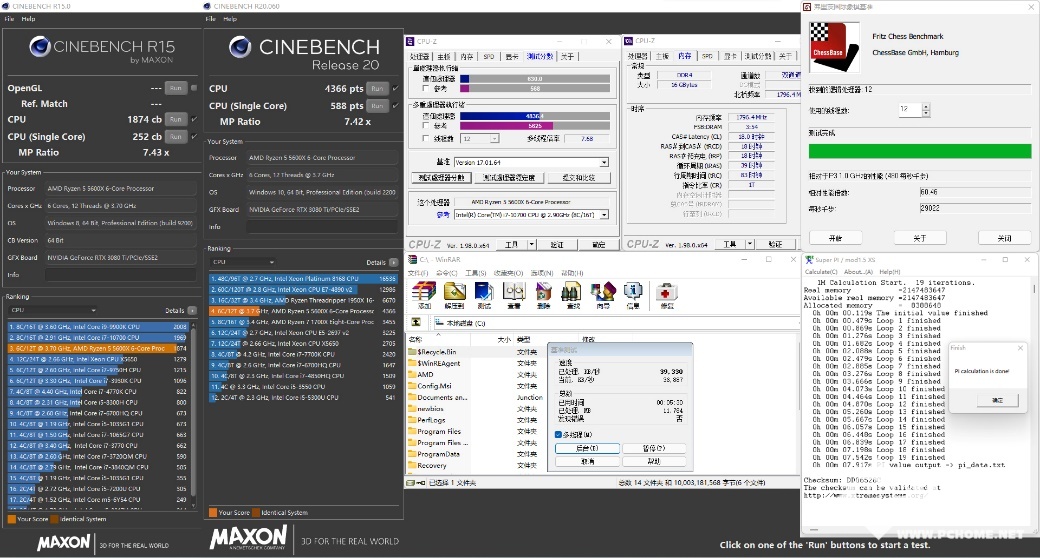Switch to SPD tab in left CPU-Z window
This screenshot has height=558, width=1040.
[x=489, y=56]
